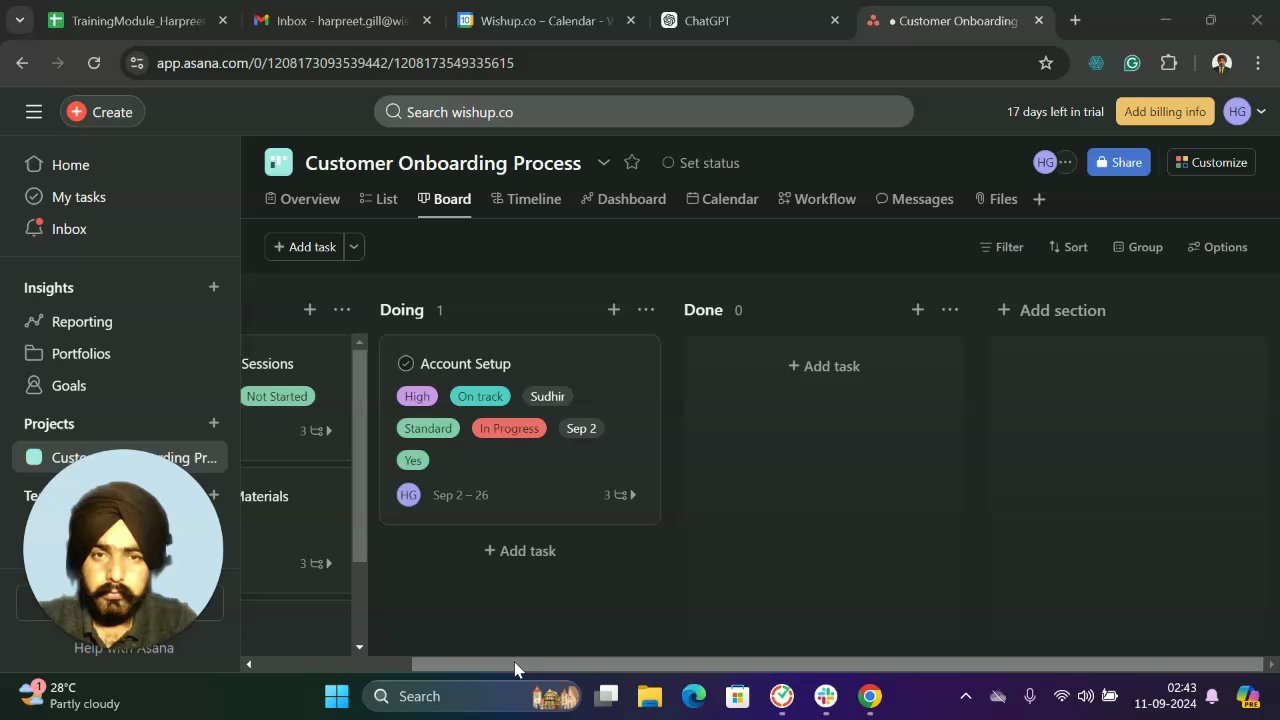Open Doing column more actions menu

646,310
